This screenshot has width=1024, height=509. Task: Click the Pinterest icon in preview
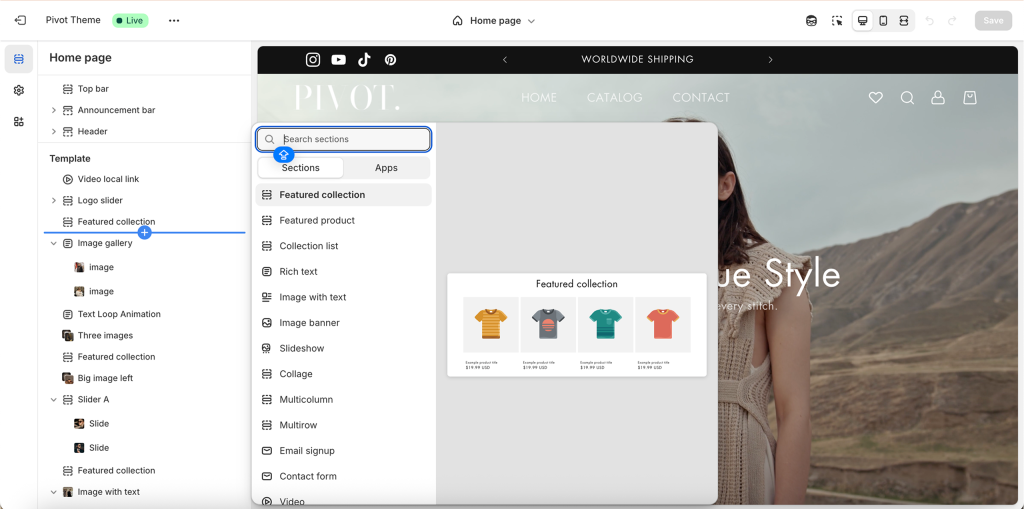tap(391, 60)
